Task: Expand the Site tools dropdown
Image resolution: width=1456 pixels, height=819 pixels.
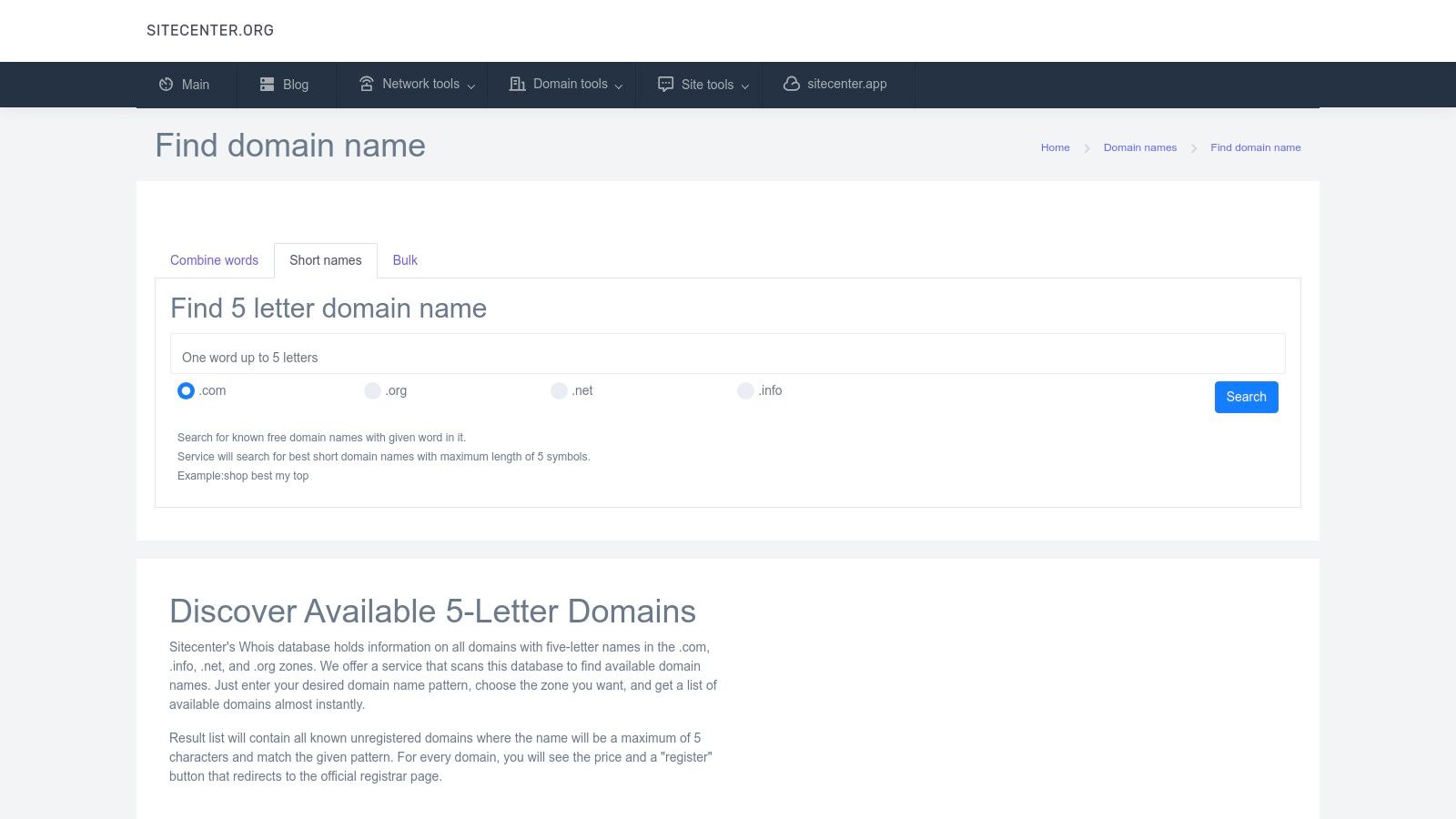Action: coord(708,84)
